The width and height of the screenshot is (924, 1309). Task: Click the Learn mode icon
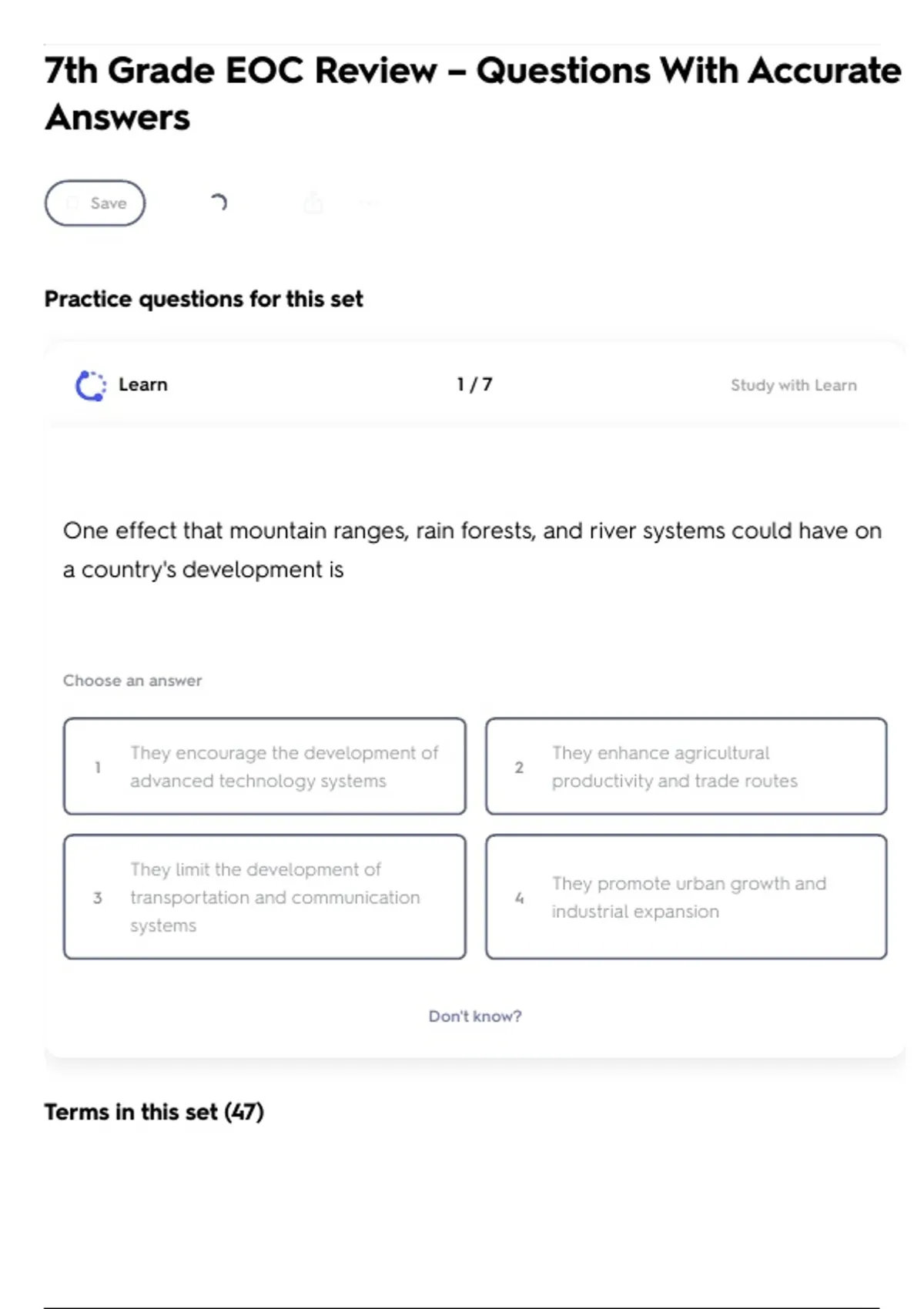tap(90, 385)
